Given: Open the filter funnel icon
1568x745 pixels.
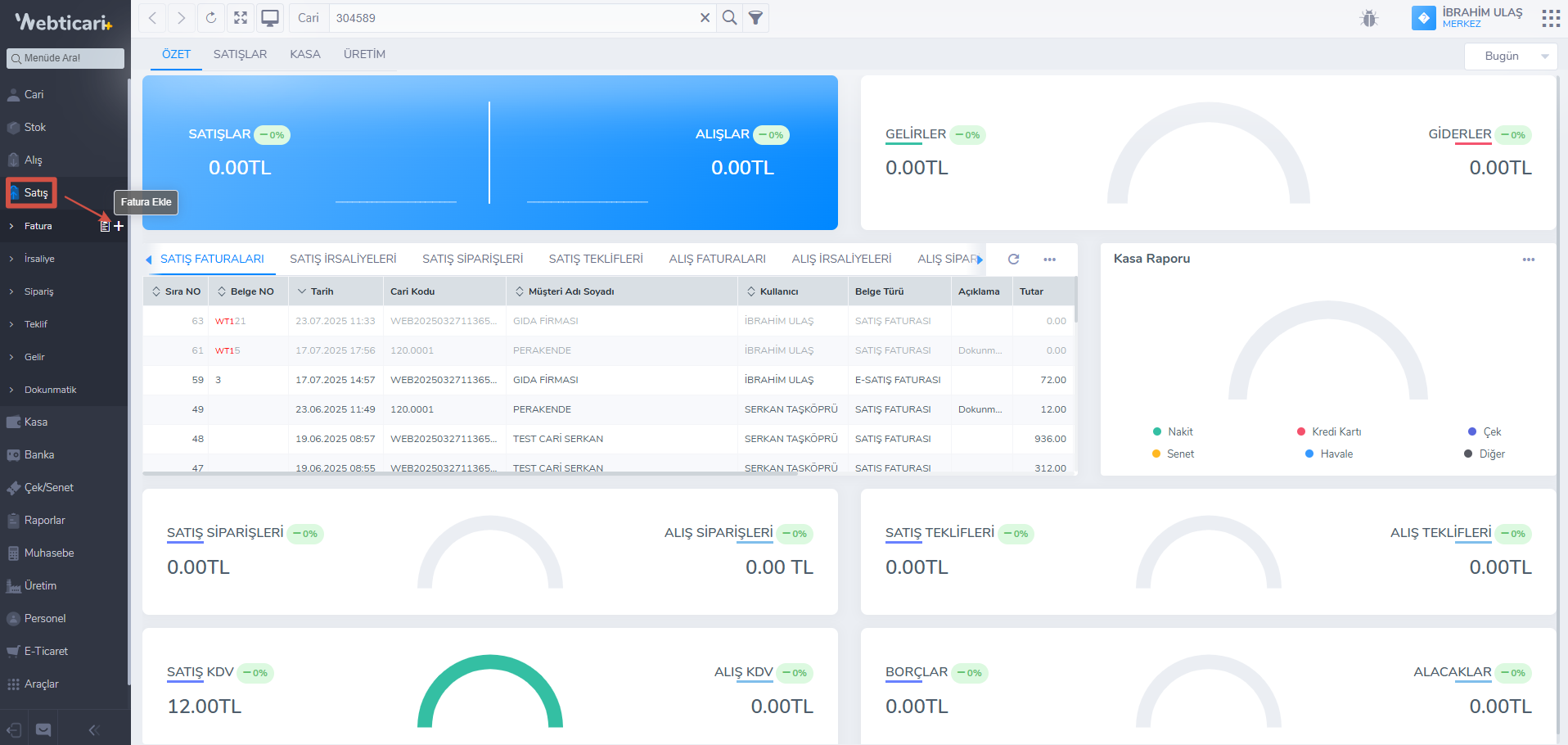Looking at the screenshot, I should pyautogui.click(x=755, y=18).
